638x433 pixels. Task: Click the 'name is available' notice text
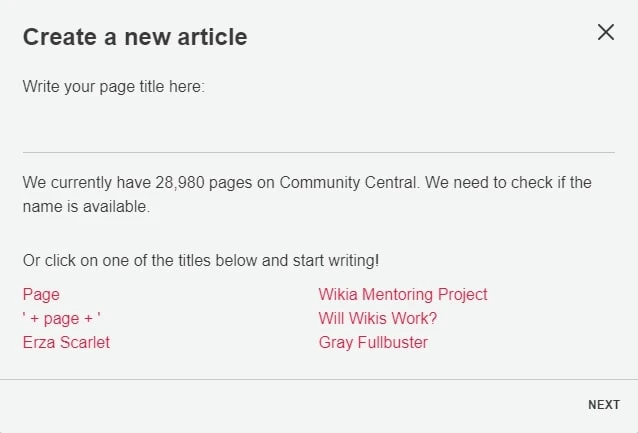(86, 207)
